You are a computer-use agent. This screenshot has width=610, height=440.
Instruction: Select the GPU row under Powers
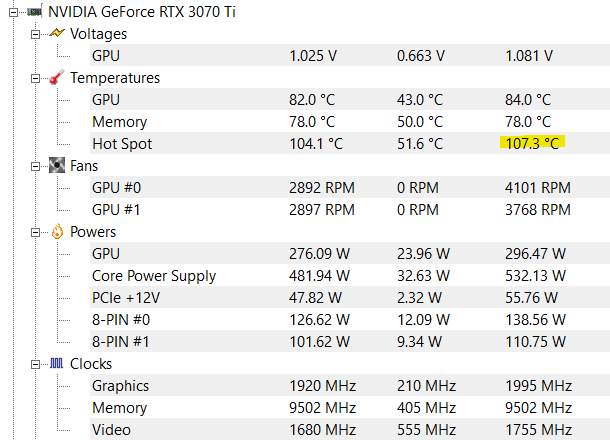click(350, 253)
